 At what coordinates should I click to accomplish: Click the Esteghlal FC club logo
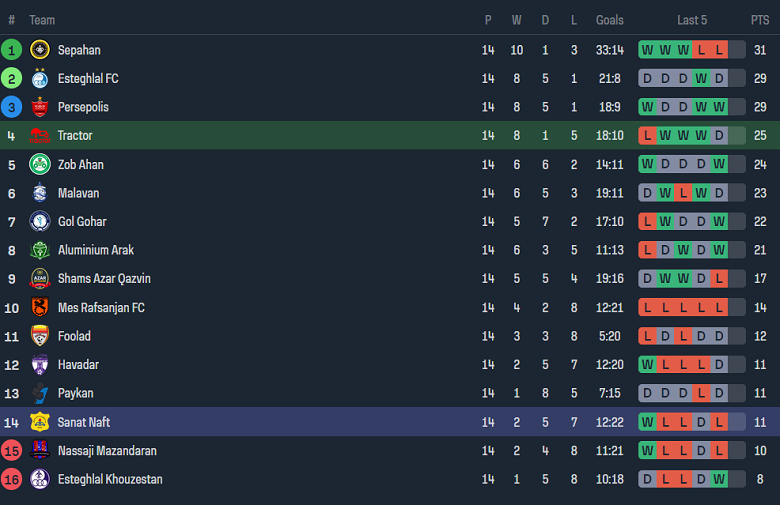(40, 78)
